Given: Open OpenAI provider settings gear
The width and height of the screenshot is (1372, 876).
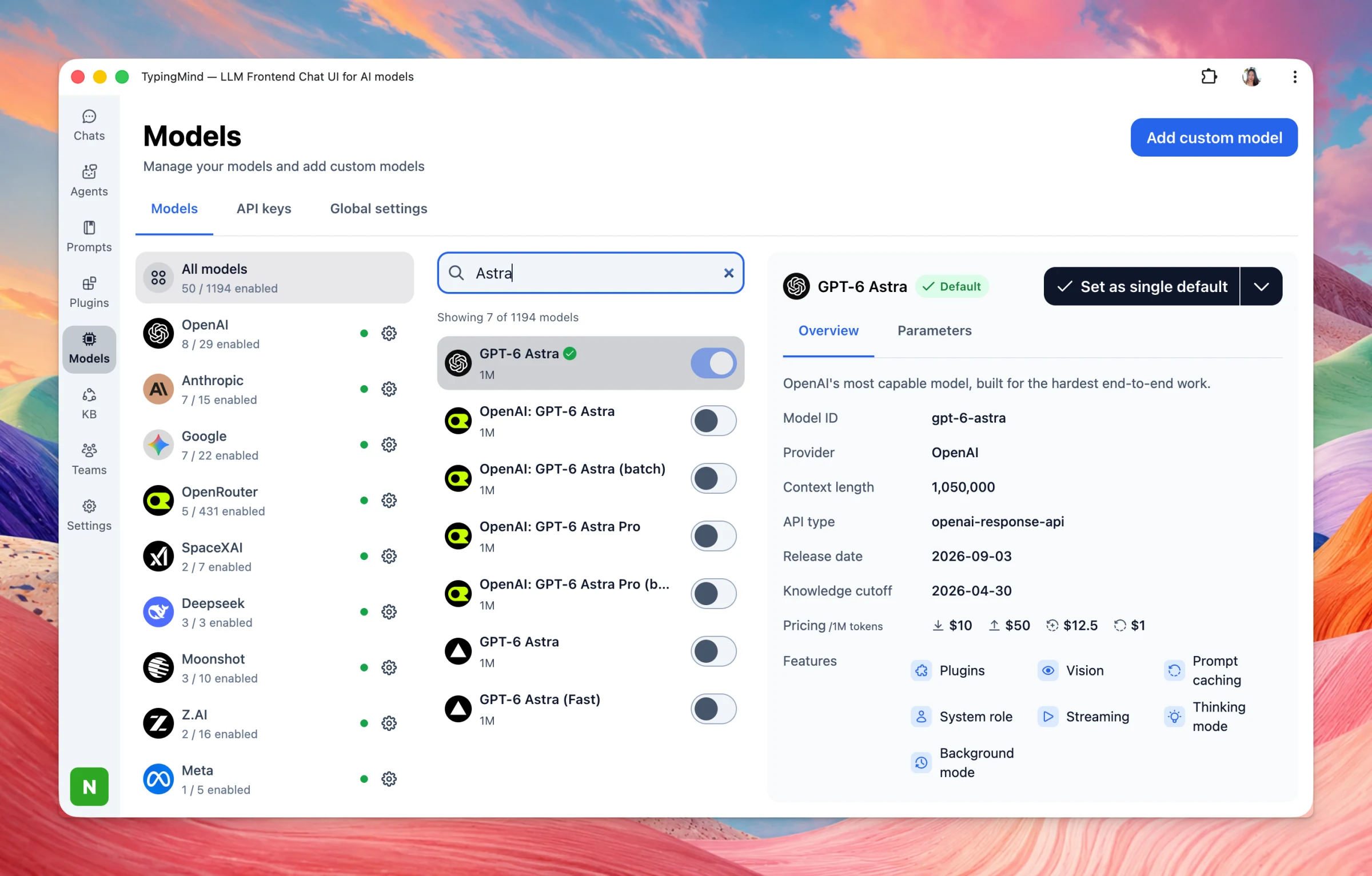Looking at the screenshot, I should (x=389, y=333).
